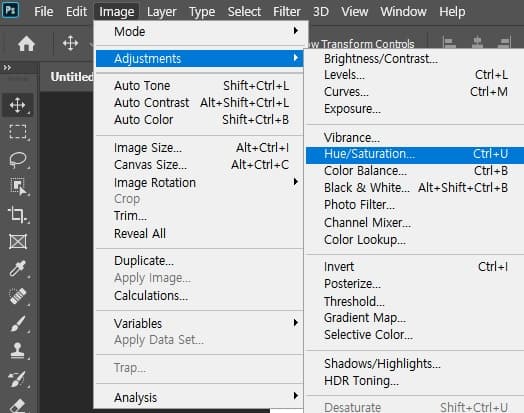Viewport: 524px width, 413px height.
Task: Choose Reveal All
Action: click(x=200, y=234)
